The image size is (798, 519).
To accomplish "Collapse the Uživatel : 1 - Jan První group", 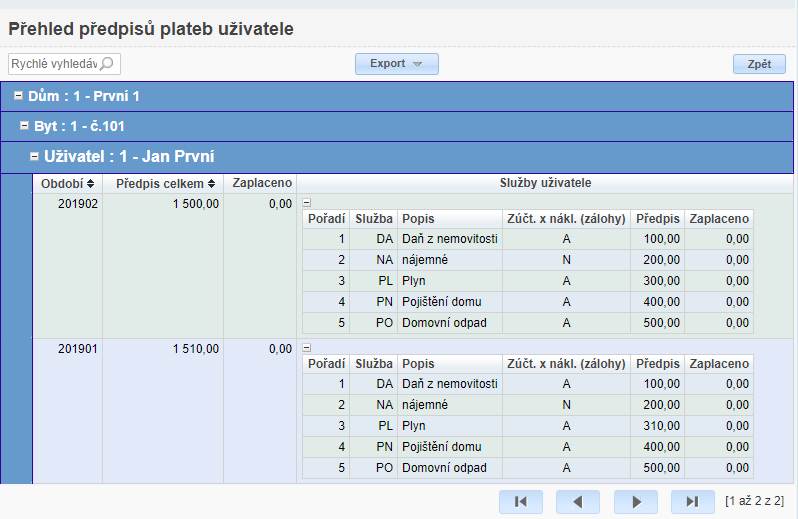I will 34,156.
